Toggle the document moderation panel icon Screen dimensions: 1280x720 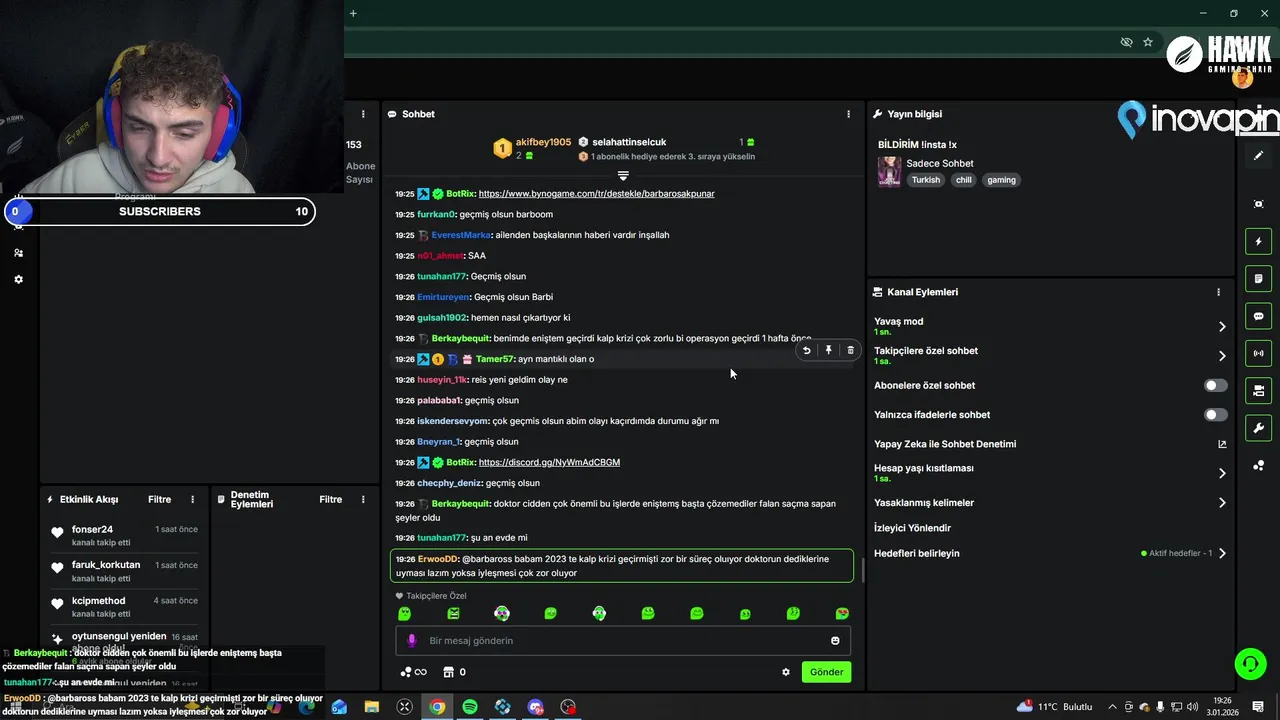pyautogui.click(x=1258, y=278)
